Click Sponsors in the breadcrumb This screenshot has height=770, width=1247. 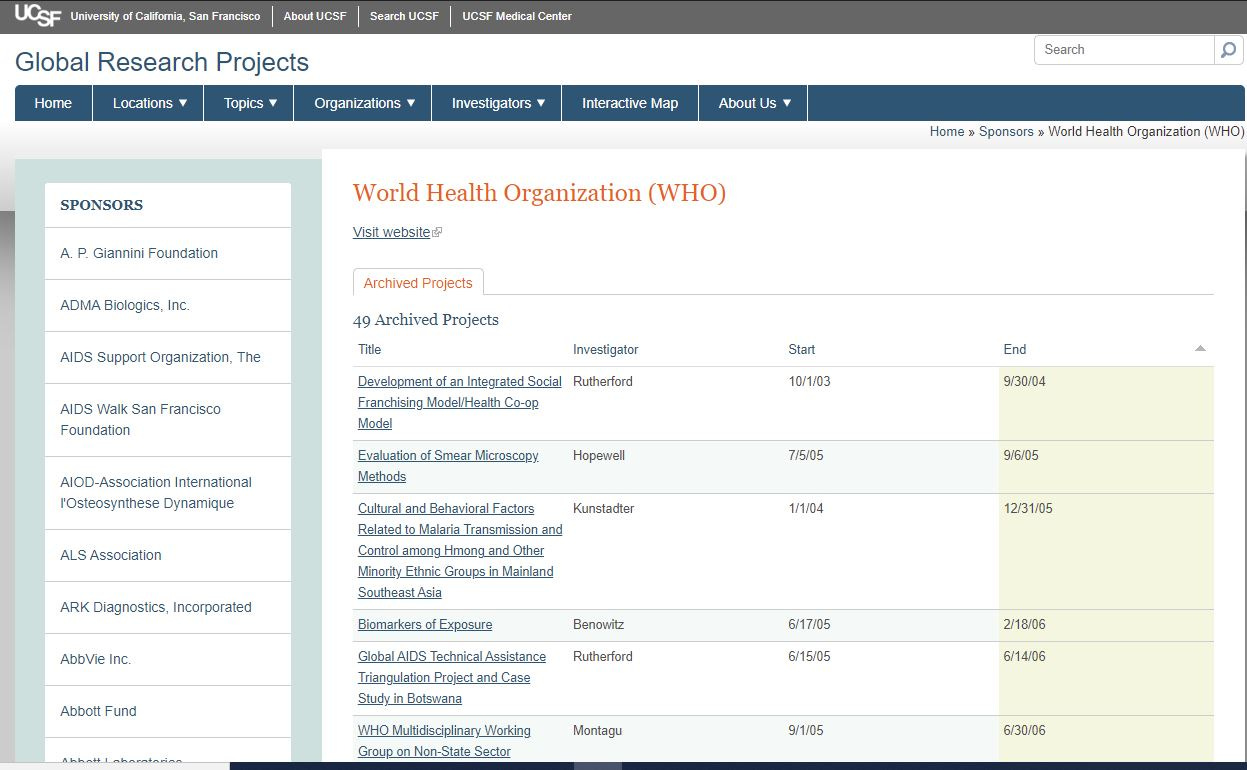(1006, 131)
